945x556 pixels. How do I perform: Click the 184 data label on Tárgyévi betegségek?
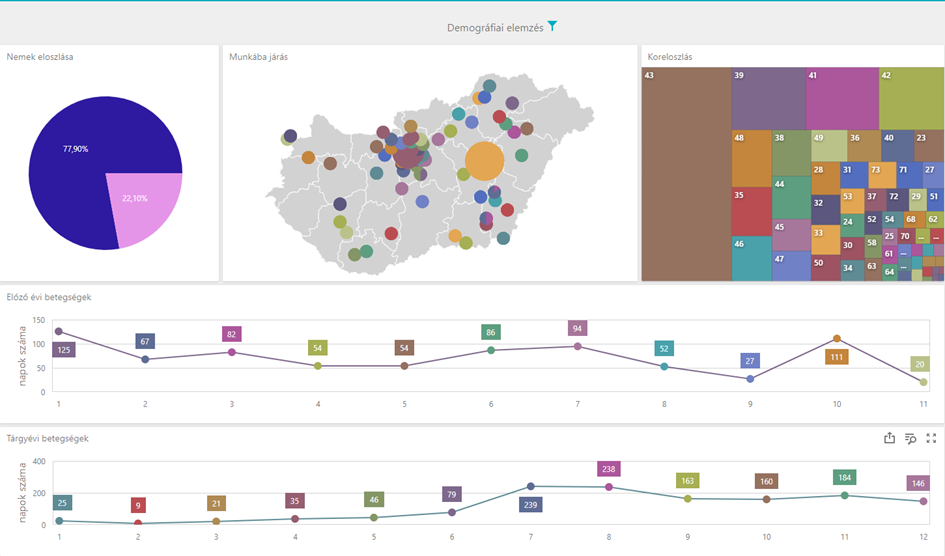click(x=844, y=478)
